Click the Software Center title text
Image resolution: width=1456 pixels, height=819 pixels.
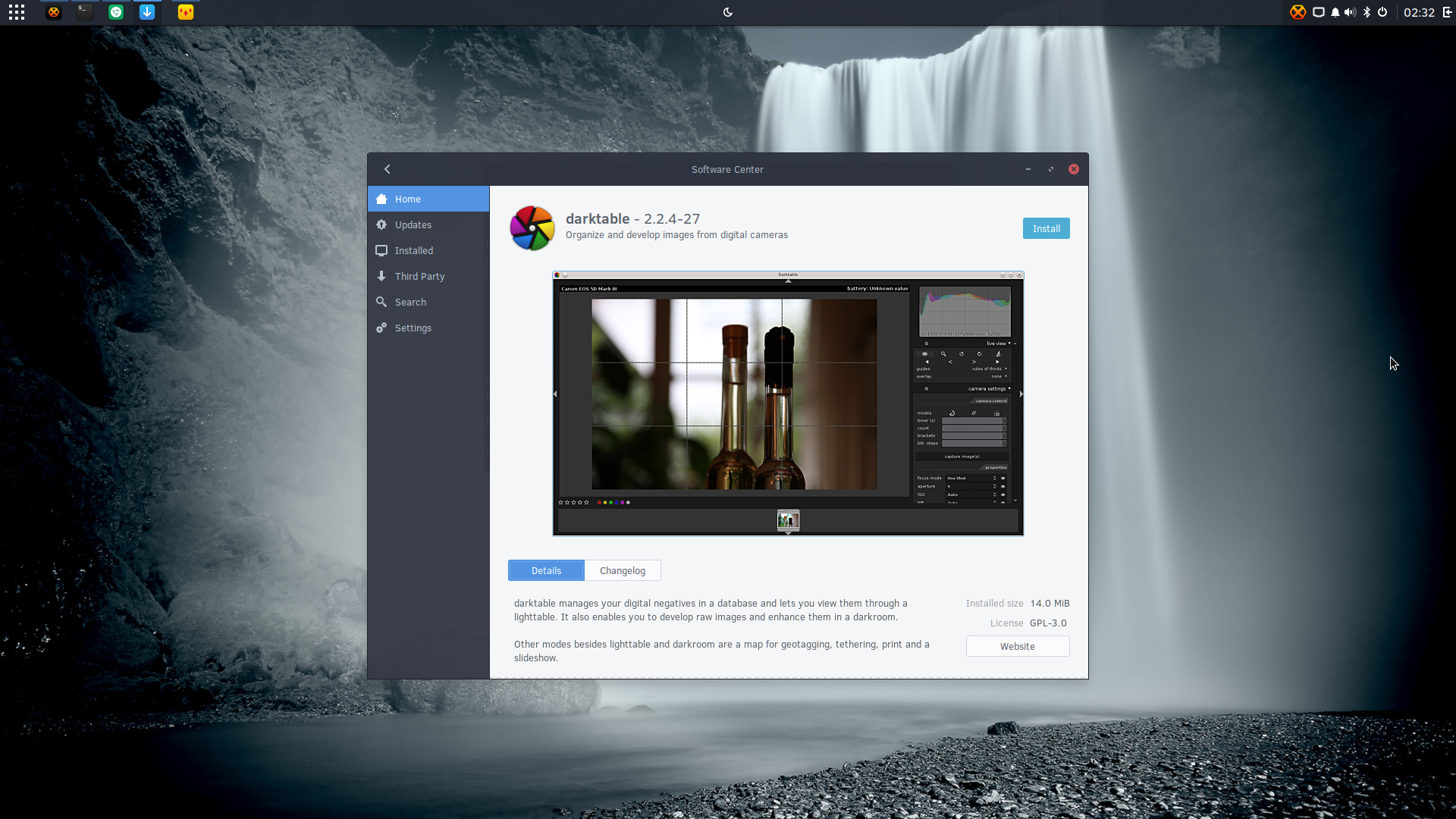coord(727,170)
